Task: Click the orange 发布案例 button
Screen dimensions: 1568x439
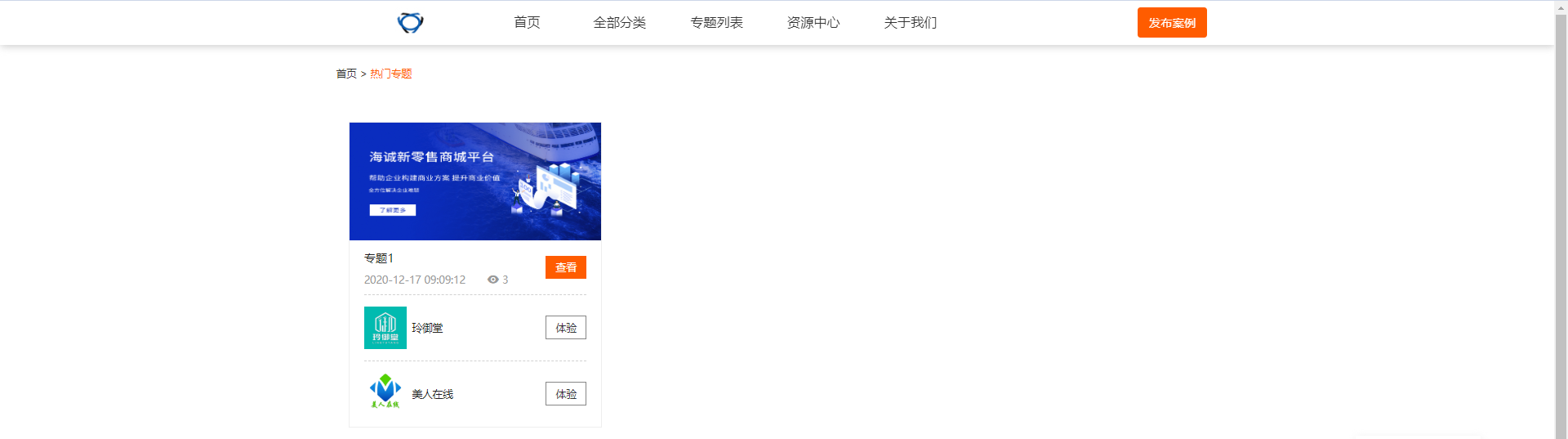Action: pos(1172,23)
